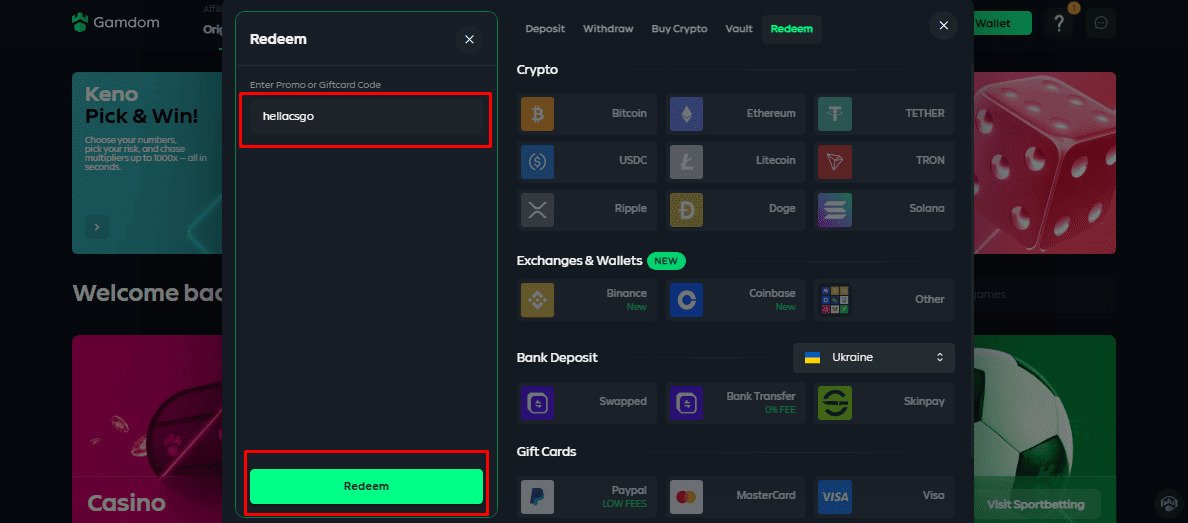Open the Withdraw tab
The image size is (1188, 523).
[x=608, y=29]
